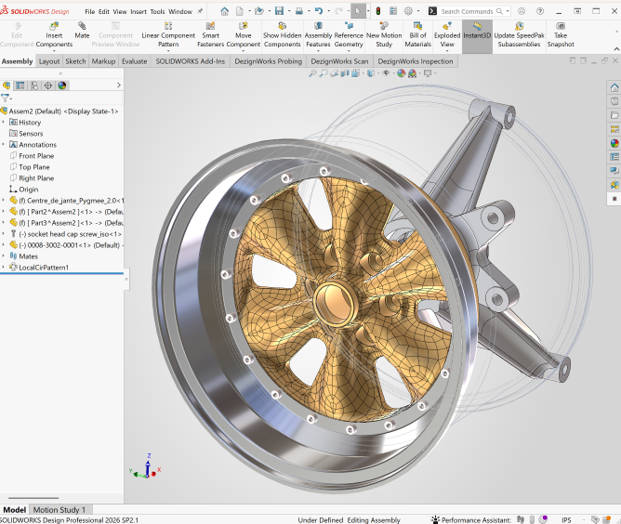Click the Undo arrow icon
The image size is (621, 524).
[x=319, y=11]
